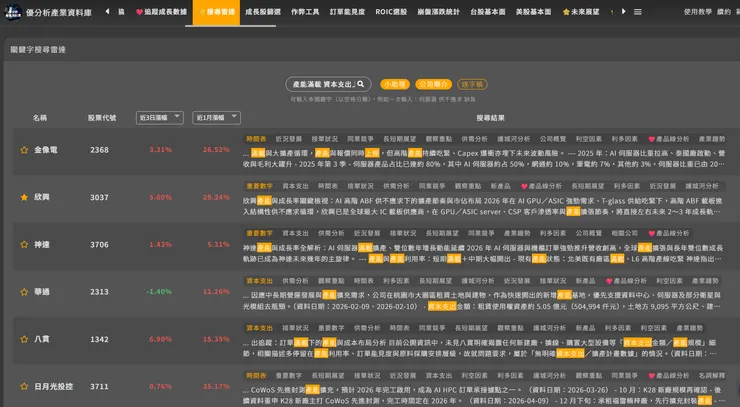Screen dimensions: 740x407
Task: Click the 使用教學 link
Action: (x=698, y=12)
